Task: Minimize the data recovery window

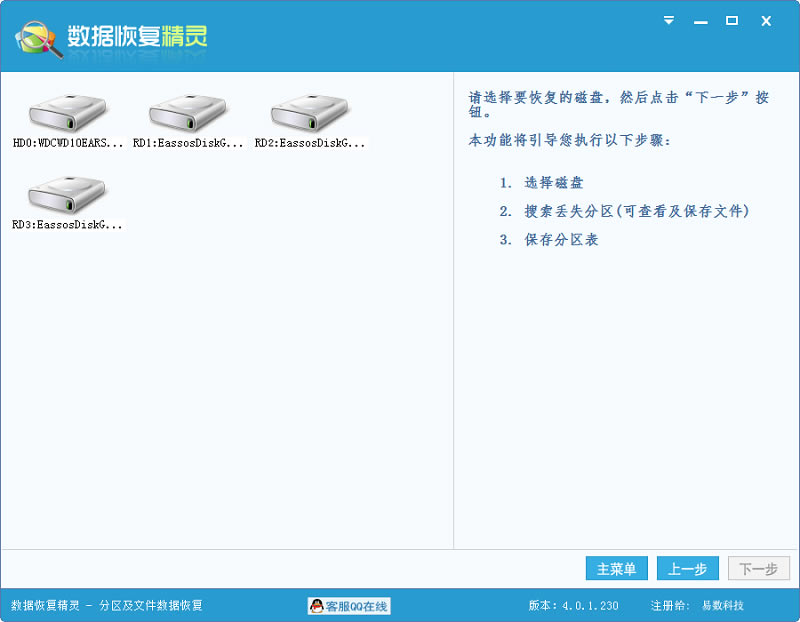Action: (x=701, y=20)
